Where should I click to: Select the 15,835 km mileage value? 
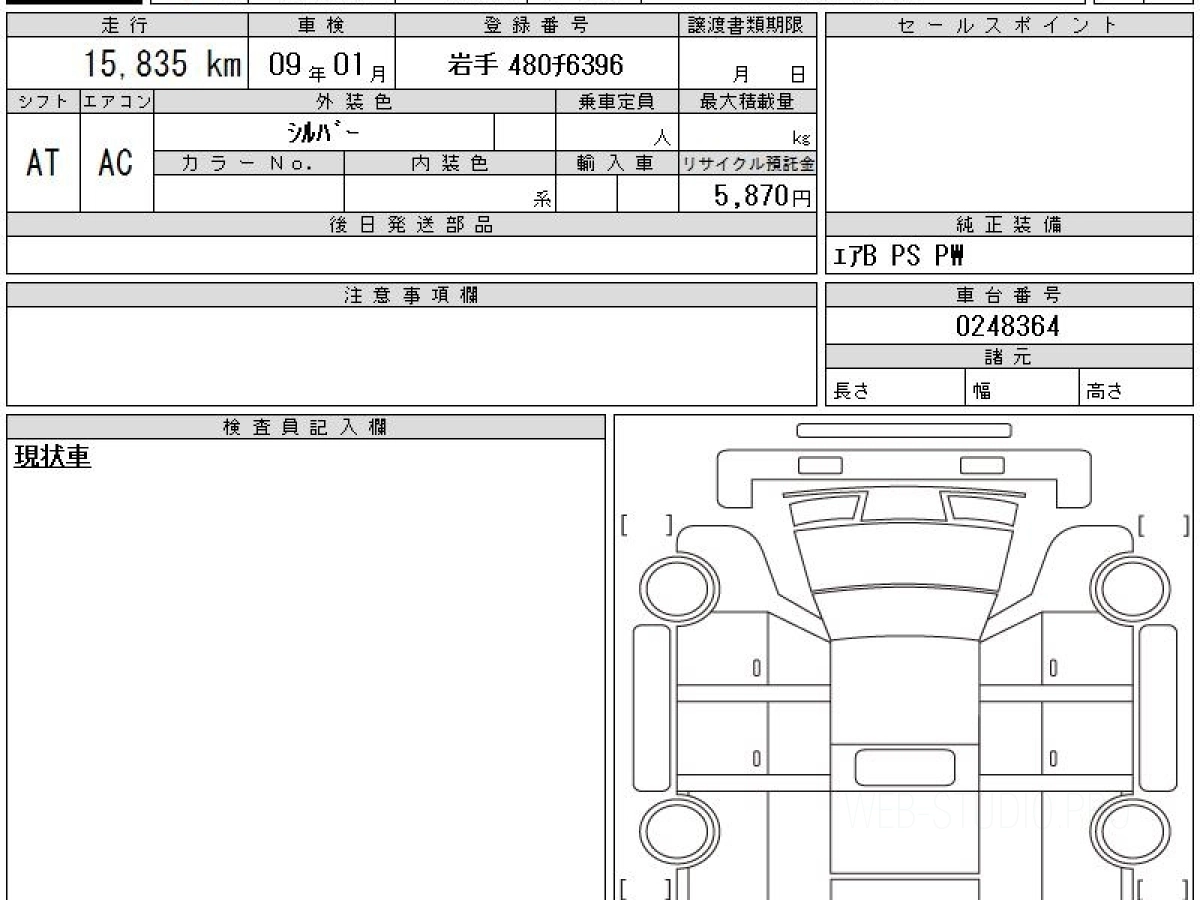point(164,65)
